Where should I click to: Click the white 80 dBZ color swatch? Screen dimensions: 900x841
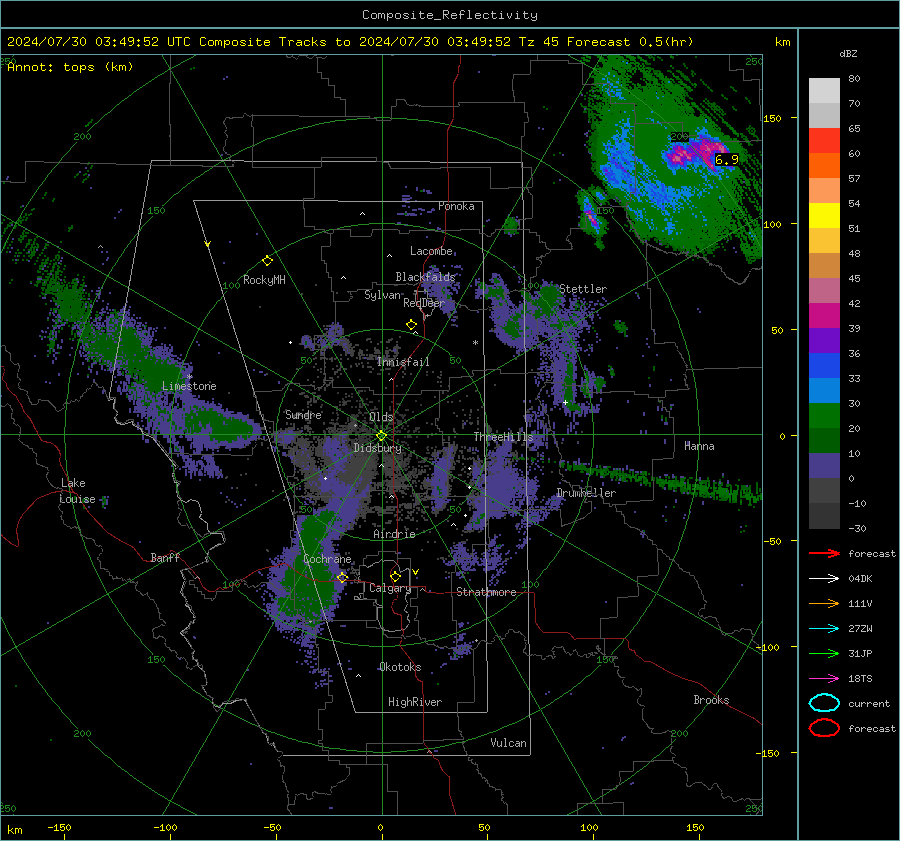pos(824,91)
